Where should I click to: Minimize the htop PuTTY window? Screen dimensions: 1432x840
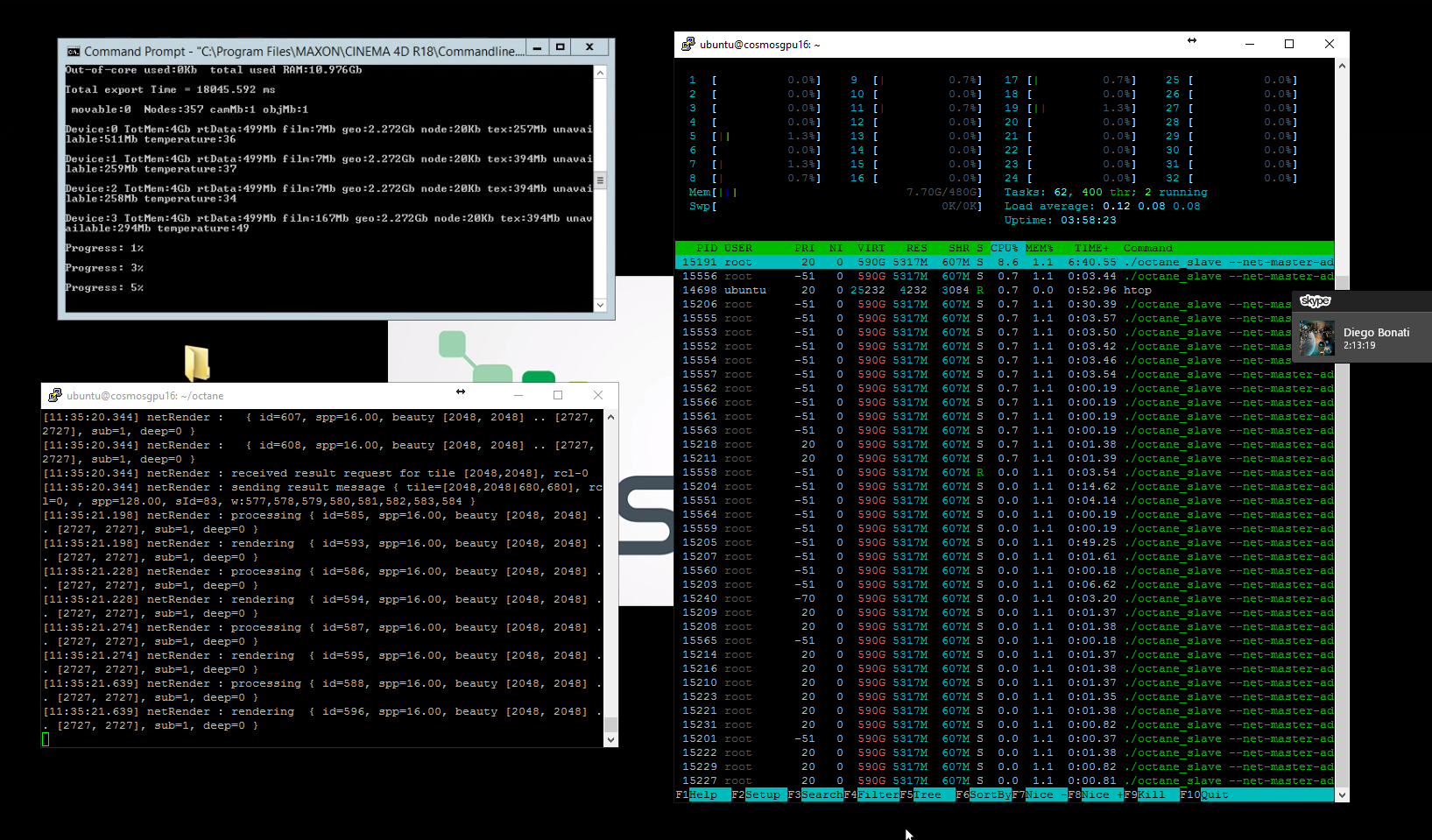1250,44
